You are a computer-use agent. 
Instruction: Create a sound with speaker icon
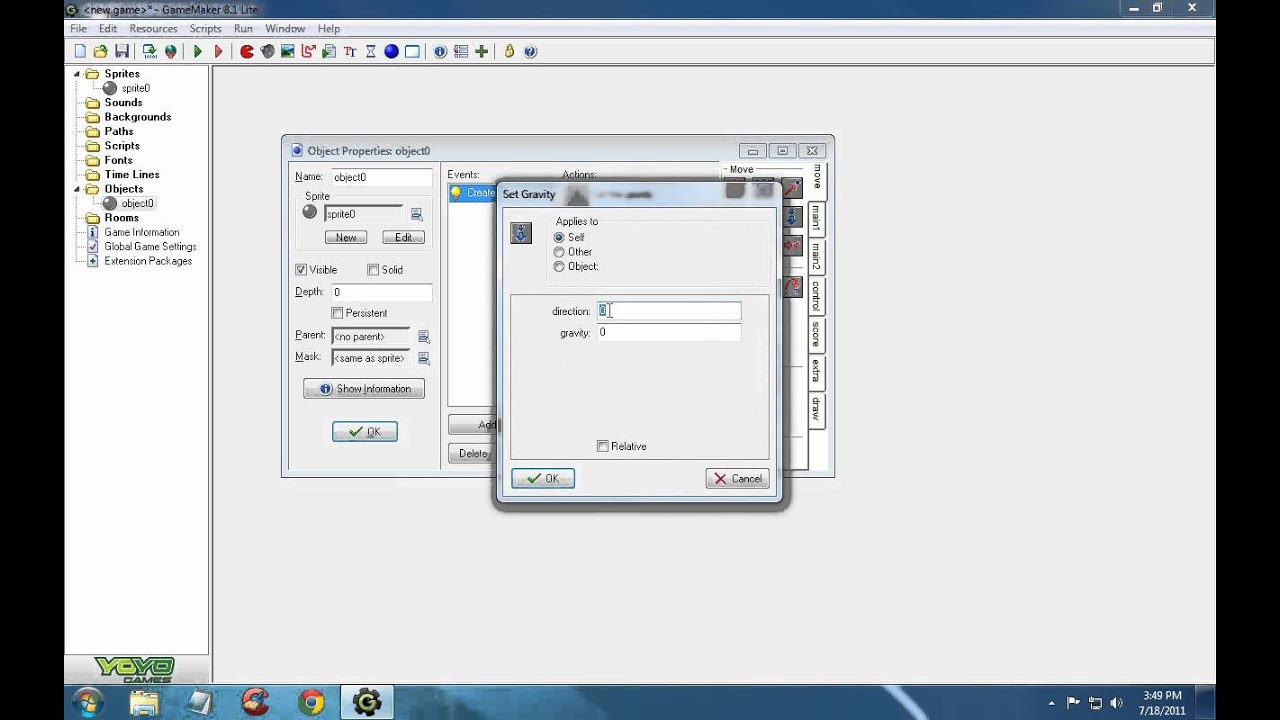[267, 51]
